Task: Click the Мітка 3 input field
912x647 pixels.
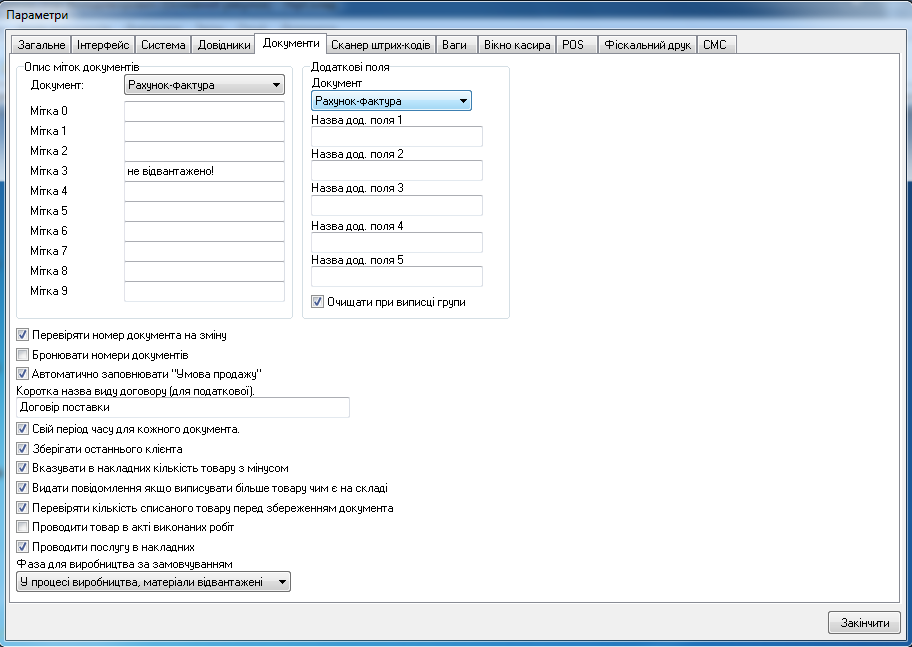Action: click(204, 171)
